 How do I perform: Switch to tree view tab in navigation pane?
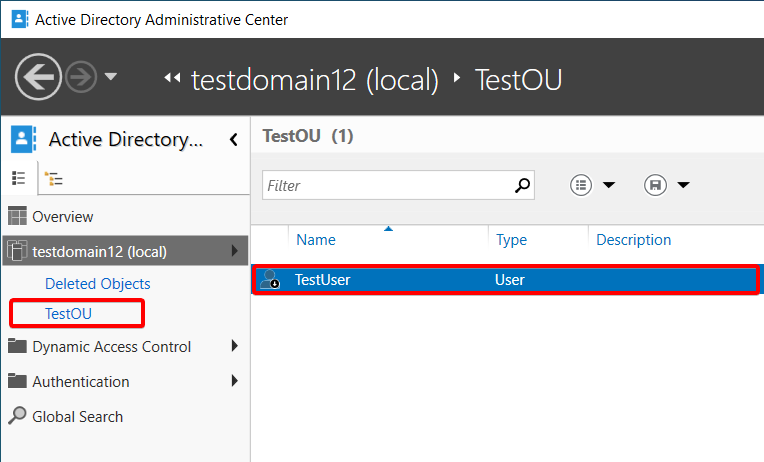click(54, 179)
